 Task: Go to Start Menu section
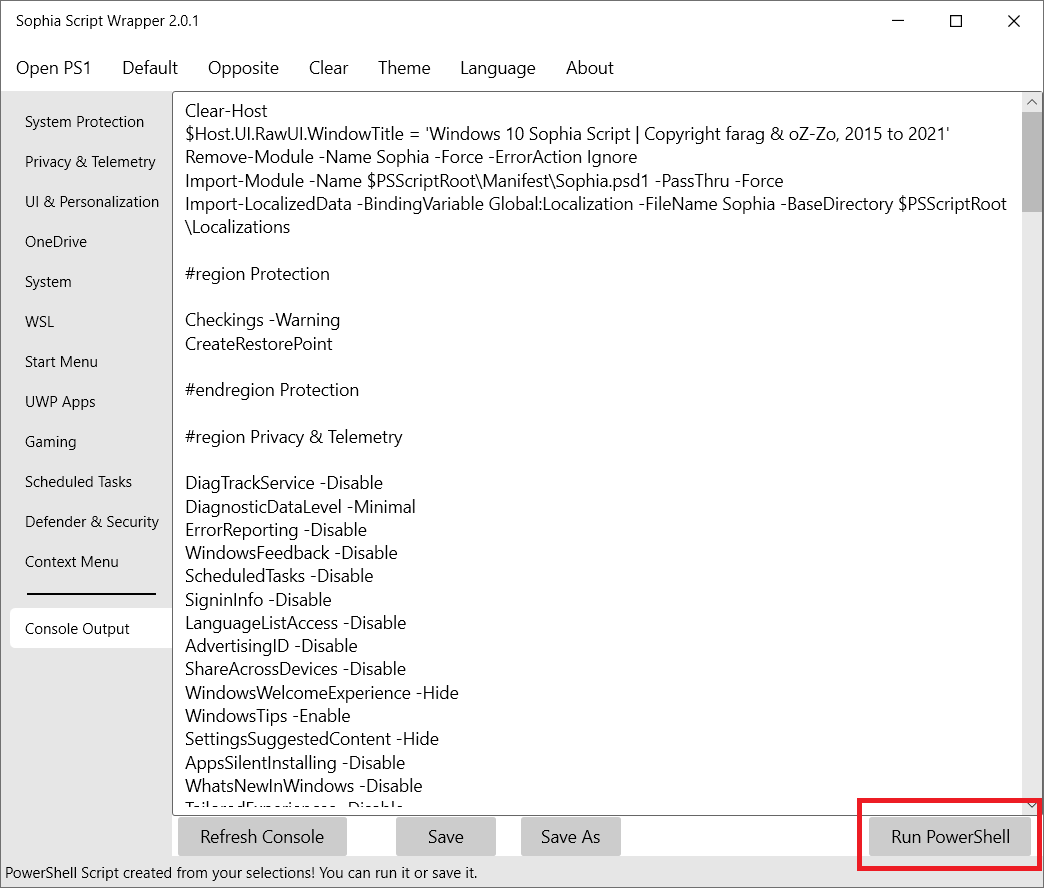coord(61,361)
